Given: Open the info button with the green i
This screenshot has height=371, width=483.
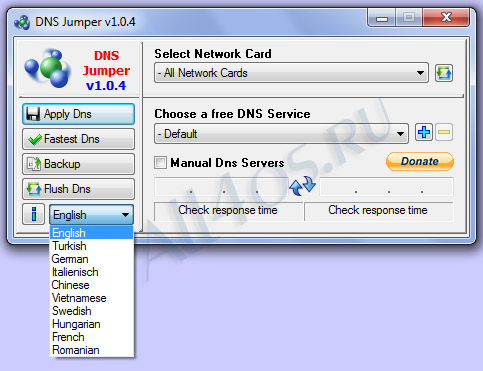Looking at the screenshot, I should pos(33,214).
